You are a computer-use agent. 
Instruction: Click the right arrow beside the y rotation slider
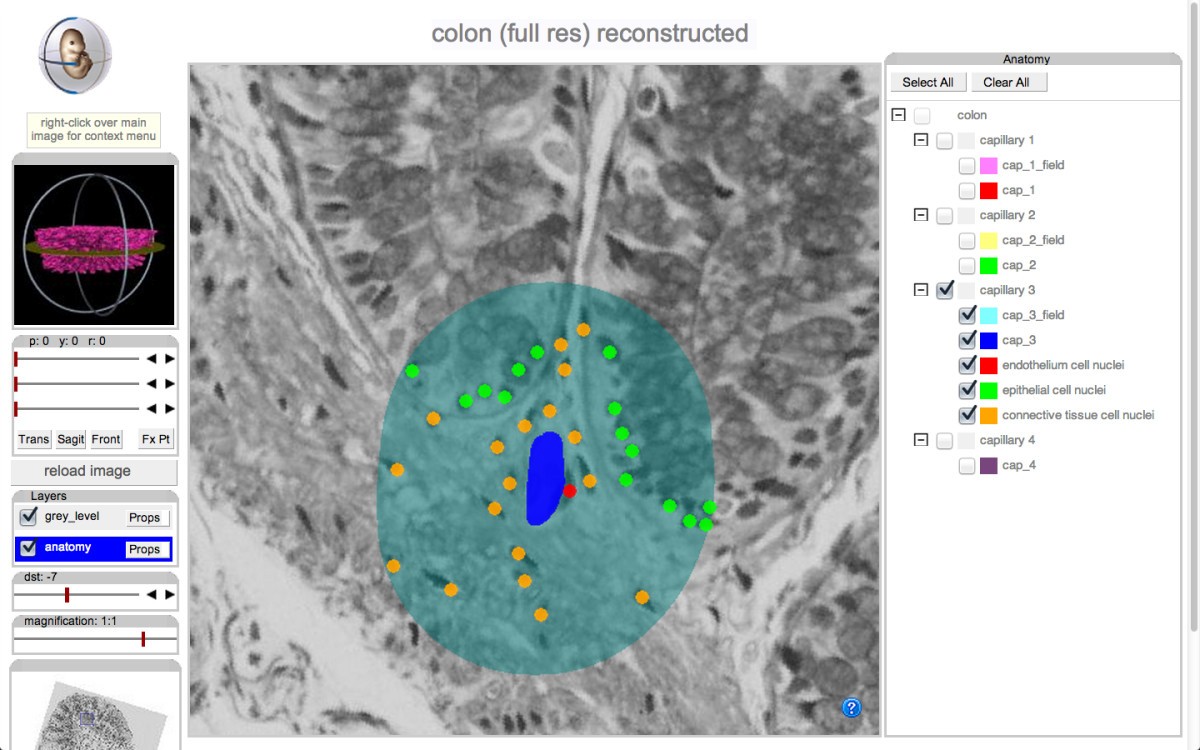pos(169,383)
